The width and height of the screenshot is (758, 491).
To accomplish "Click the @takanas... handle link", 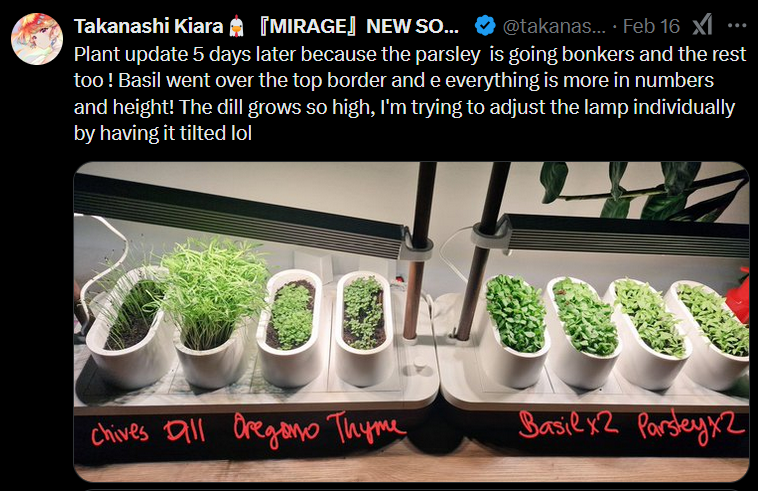I will point(554,26).
